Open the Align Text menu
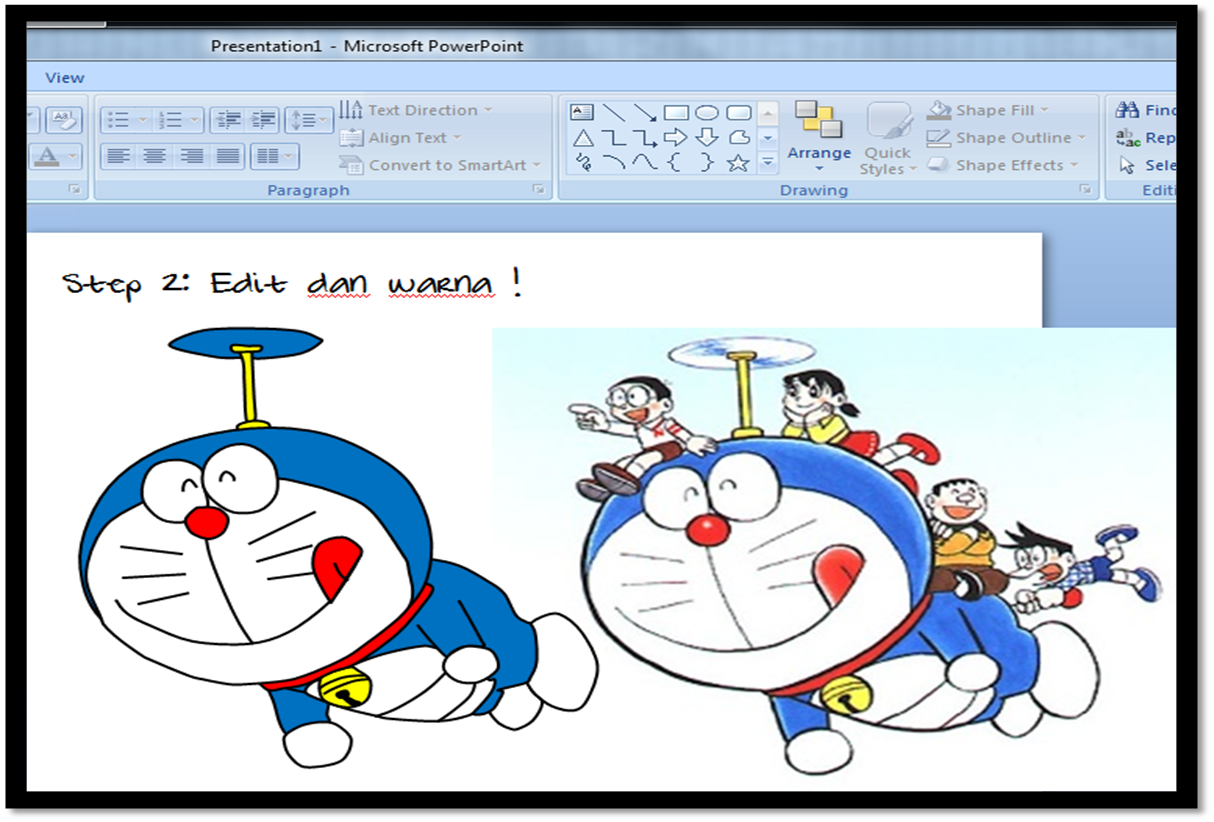Viewport: 1214px width, 822px height. pos(400,138)
